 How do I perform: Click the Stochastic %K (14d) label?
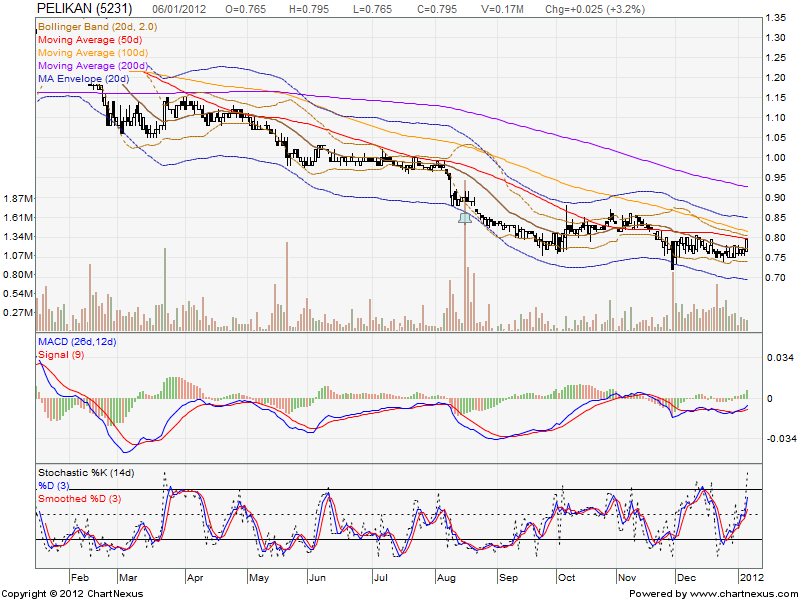coord(85,471)
